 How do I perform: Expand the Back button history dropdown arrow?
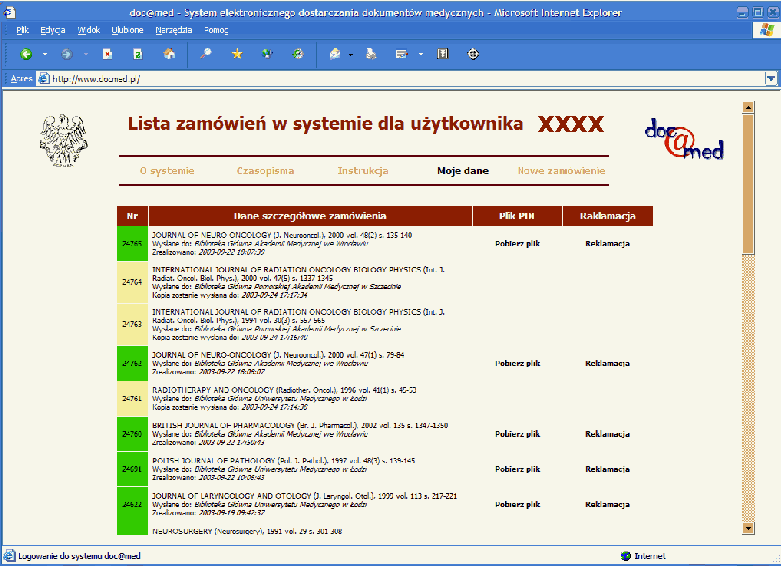pyautogui.click(x=42, y=54)
